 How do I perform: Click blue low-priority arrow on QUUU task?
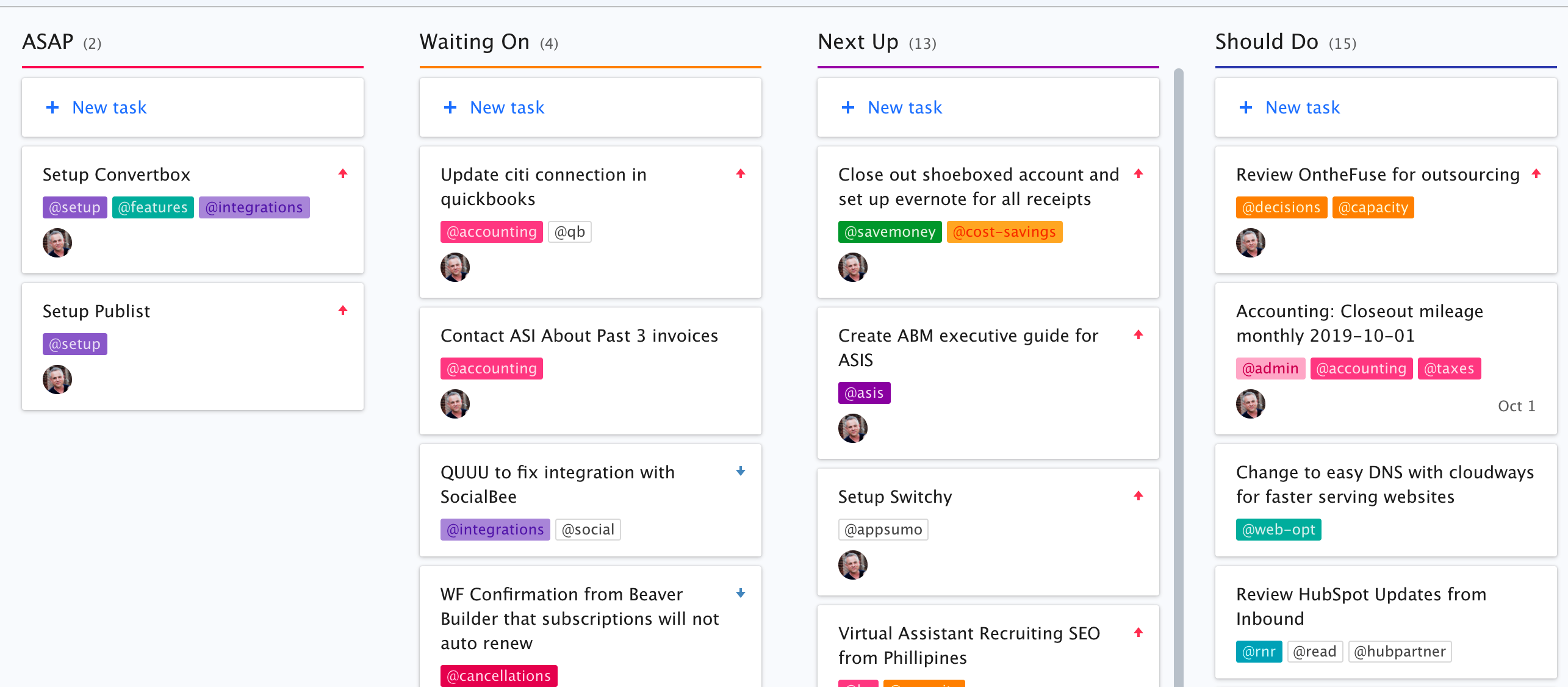click(741, 472)
